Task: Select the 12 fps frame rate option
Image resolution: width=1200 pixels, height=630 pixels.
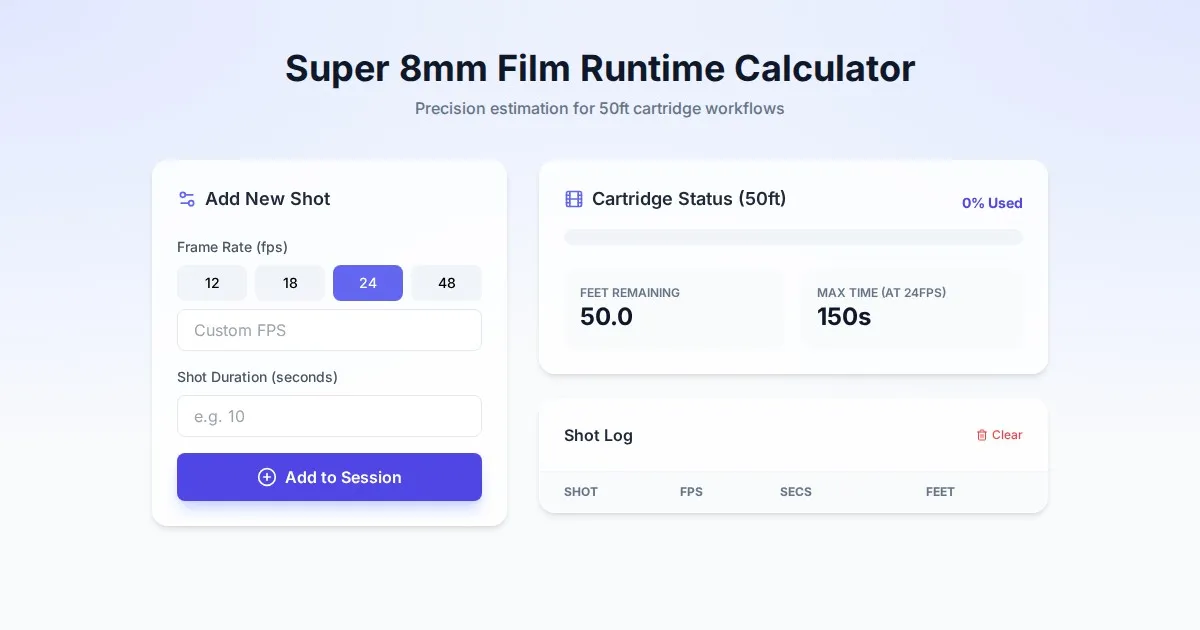Action: point(212,283)
